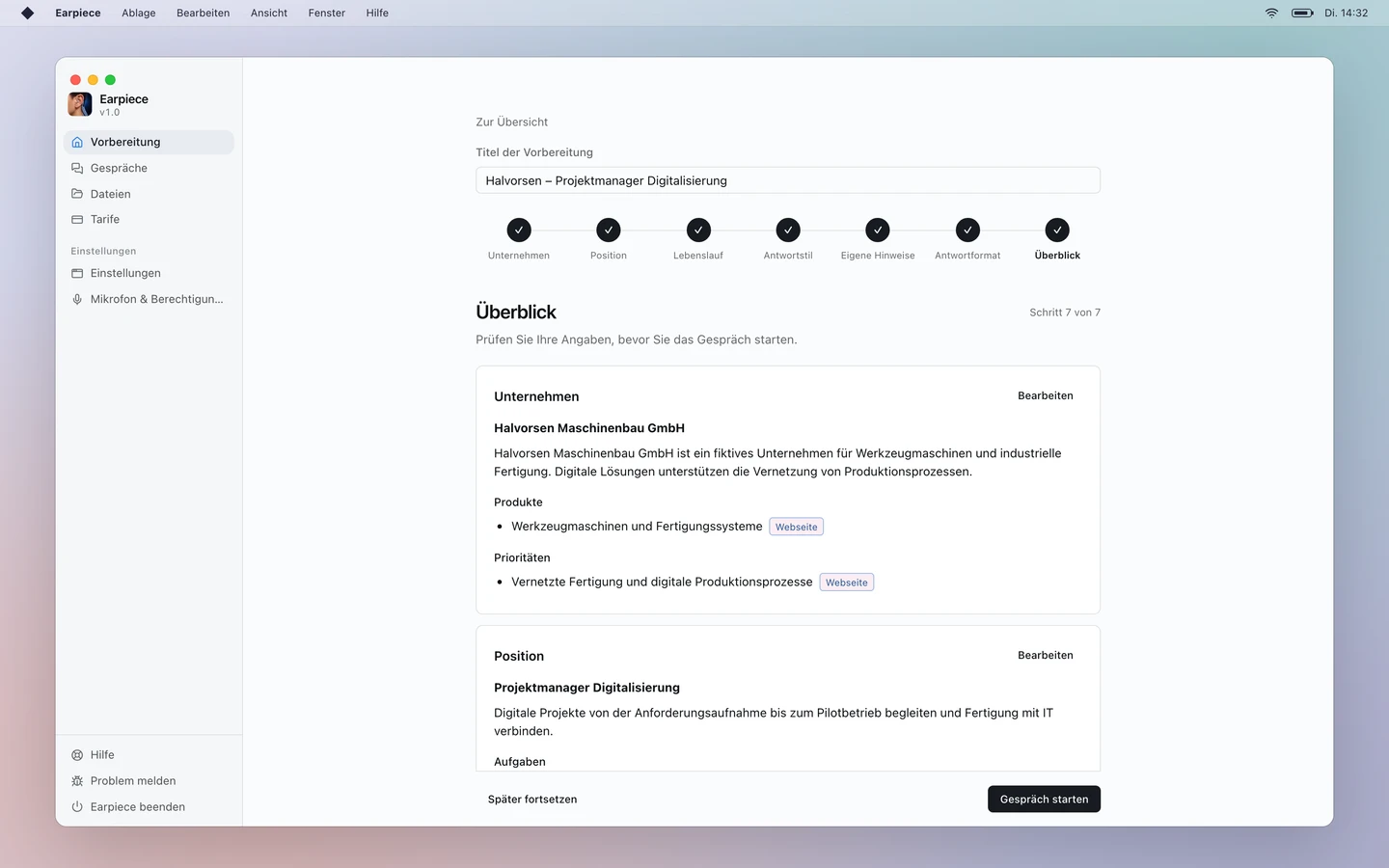Open the Ansicht menu
1389x868 pixels.
coord(269,14)
